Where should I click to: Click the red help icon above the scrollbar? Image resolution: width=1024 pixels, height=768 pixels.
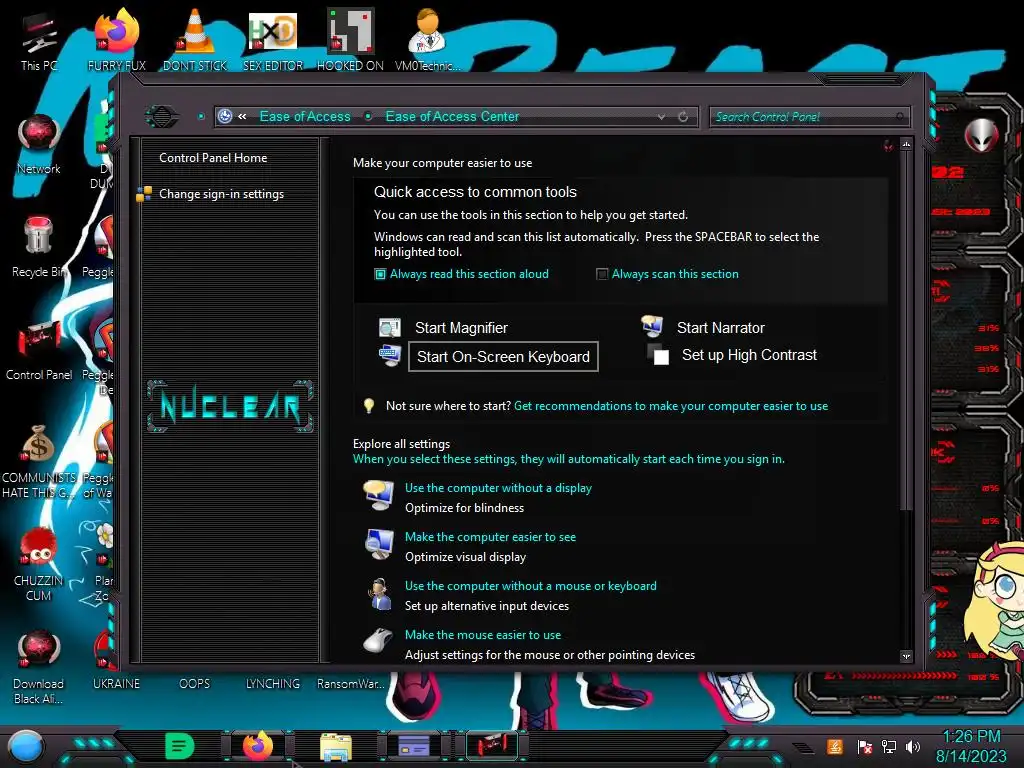tap(888, 145)
